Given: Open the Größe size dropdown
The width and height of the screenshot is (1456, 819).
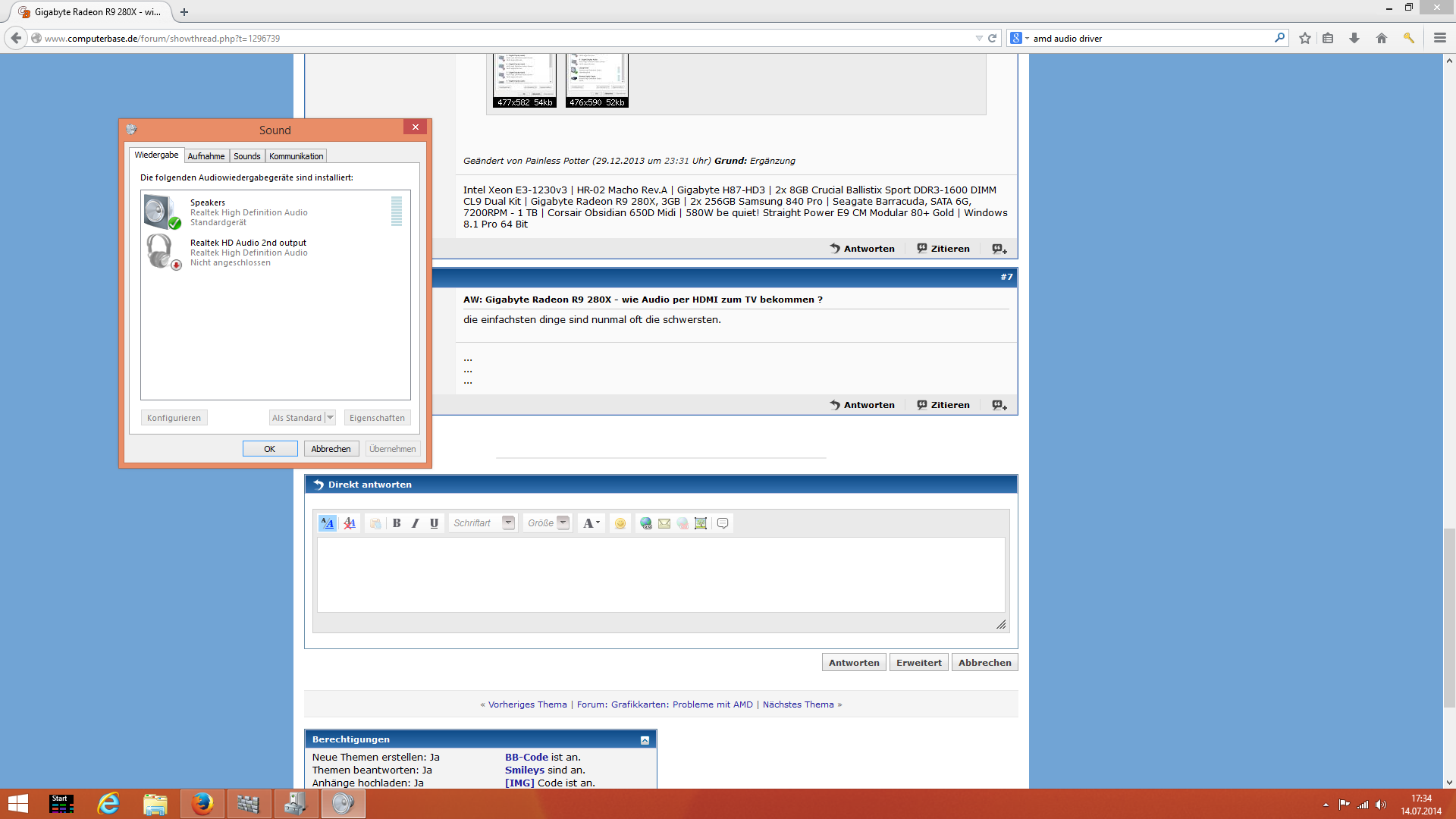Looking at the screenshot, I should [563, 523].
